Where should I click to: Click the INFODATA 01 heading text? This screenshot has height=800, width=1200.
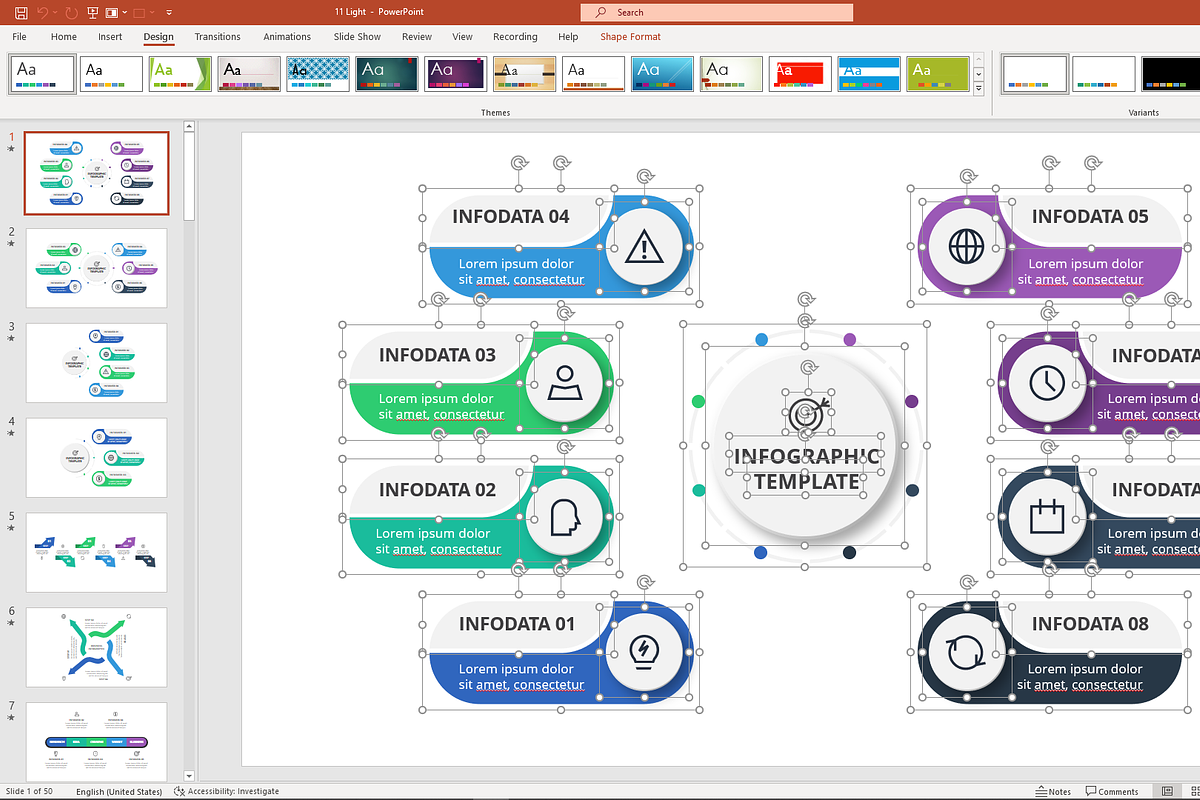point(517,623)
